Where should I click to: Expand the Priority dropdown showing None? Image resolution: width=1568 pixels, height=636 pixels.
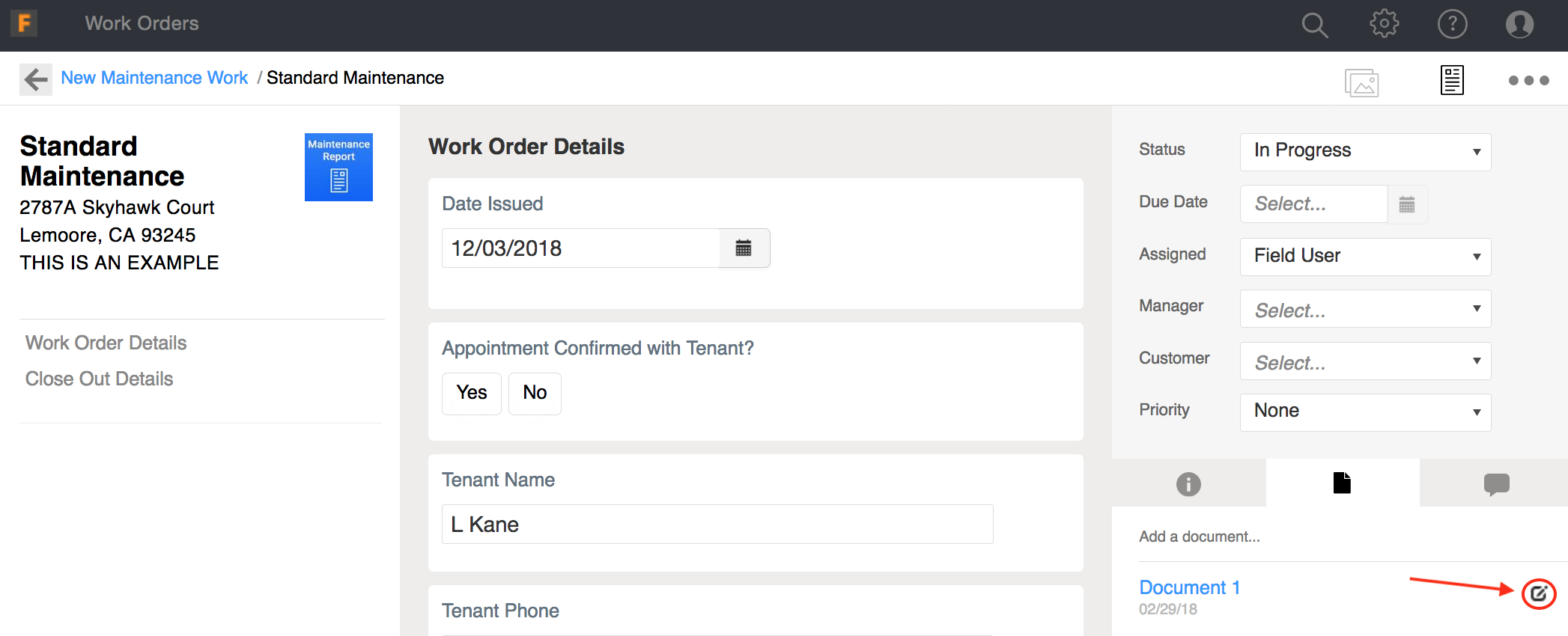point(1365,412)
